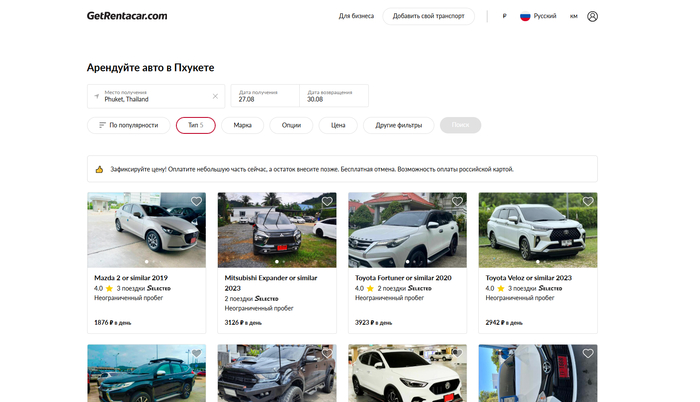Open Toyota Fortuner or similar 2020 title
Viewport: 700px width, 402px height.
(x=403, y=278)
